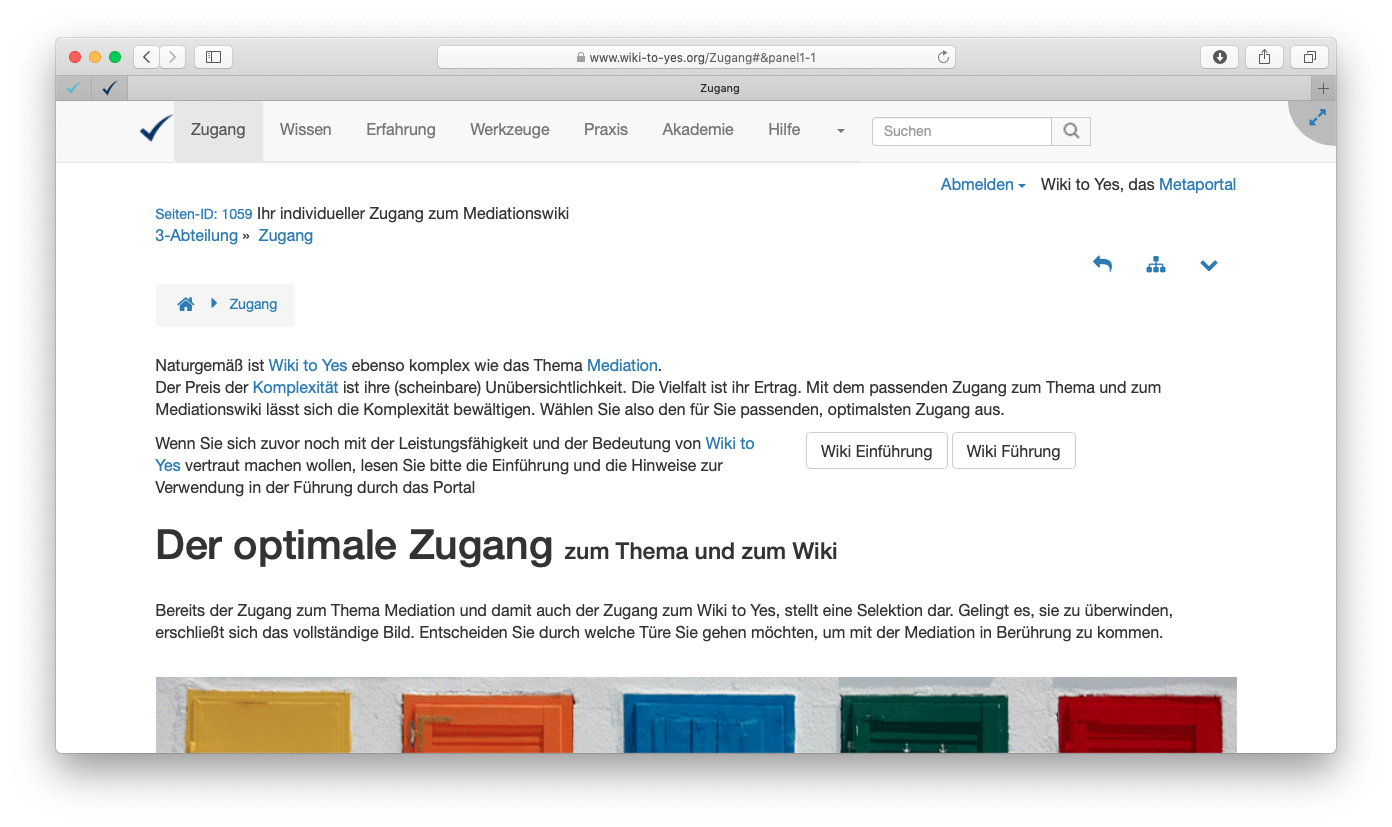Screen dimensions: 1392x827
Task: Click the Wiki to Yes checkmark logo
Action: 155,130
